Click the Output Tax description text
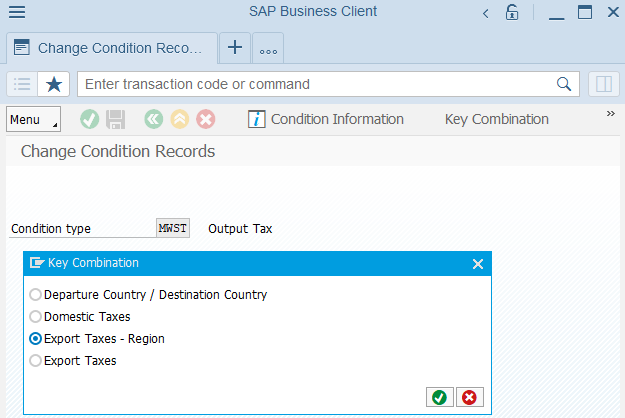Screen dimensions: 625x418 (x=240, y=229)
